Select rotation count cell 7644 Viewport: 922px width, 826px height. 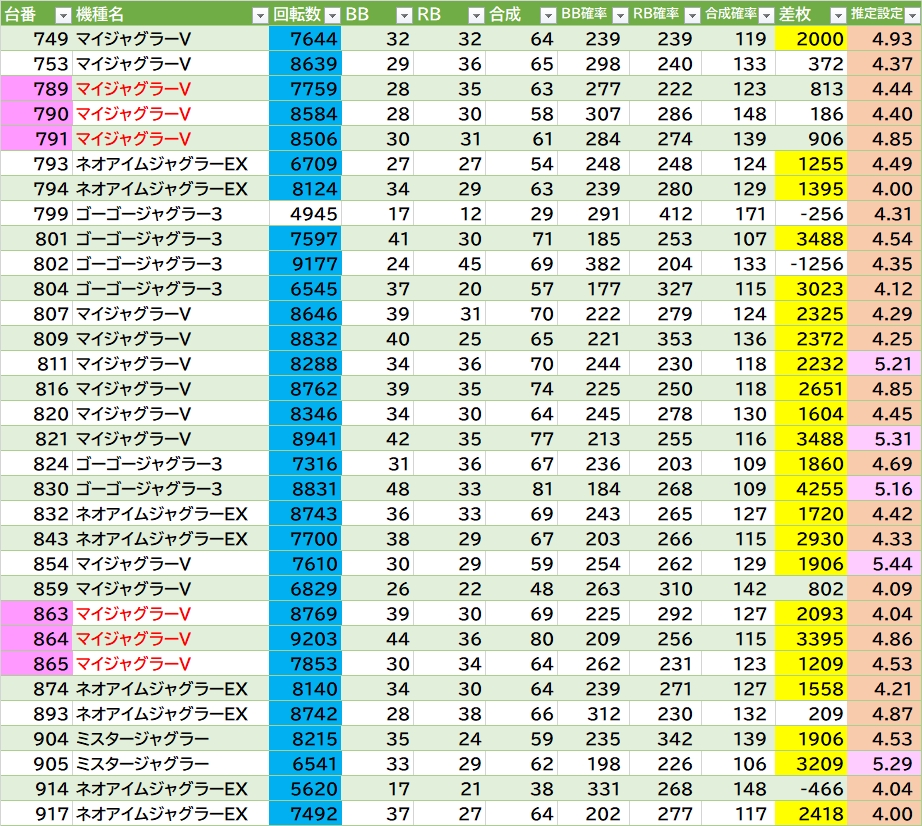click(305, 39)
